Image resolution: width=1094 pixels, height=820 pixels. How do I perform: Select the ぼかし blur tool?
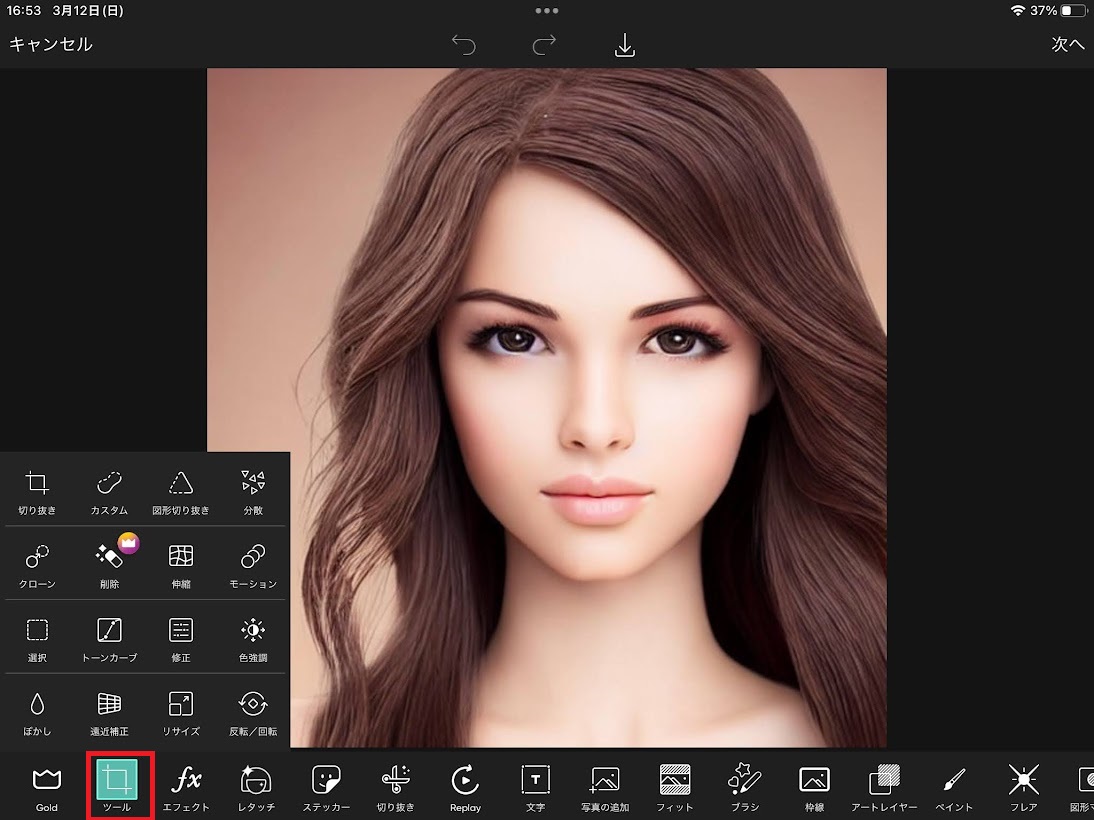coord(37,711)
